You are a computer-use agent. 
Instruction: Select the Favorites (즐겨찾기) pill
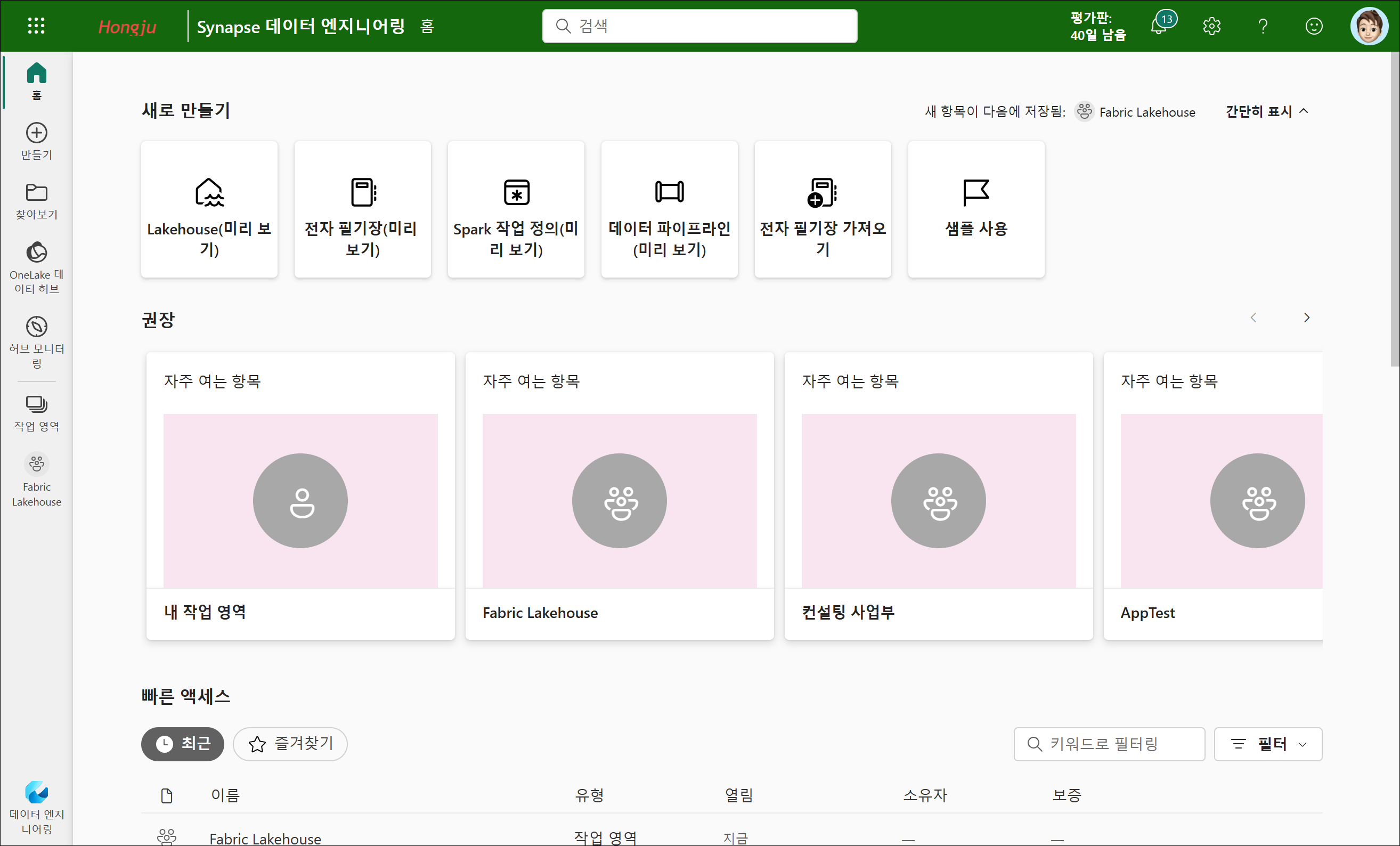(290, 744)
